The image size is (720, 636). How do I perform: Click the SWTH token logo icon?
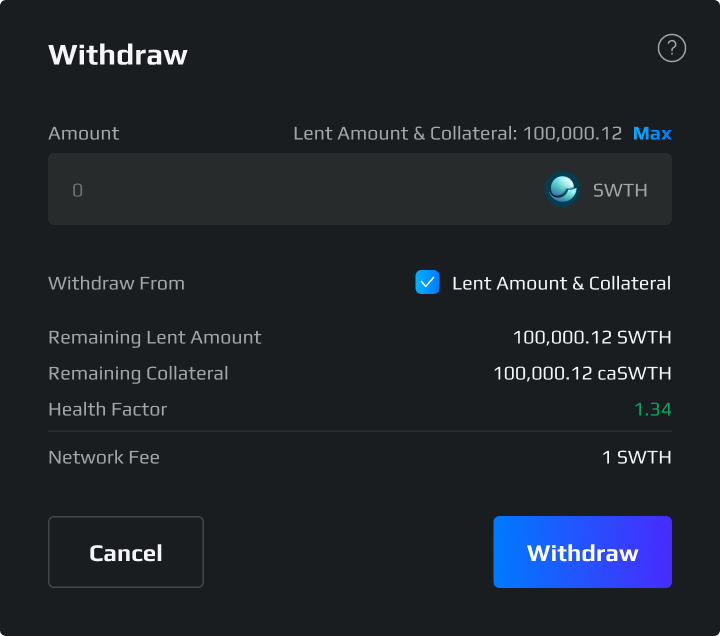tap(562, 189)
